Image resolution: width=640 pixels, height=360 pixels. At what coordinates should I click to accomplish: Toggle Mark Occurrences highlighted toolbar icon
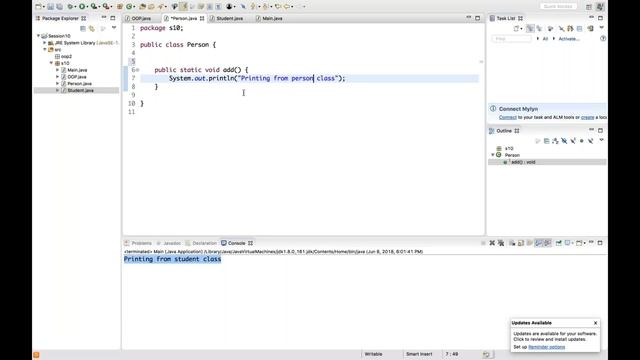[x=184, y=7]
